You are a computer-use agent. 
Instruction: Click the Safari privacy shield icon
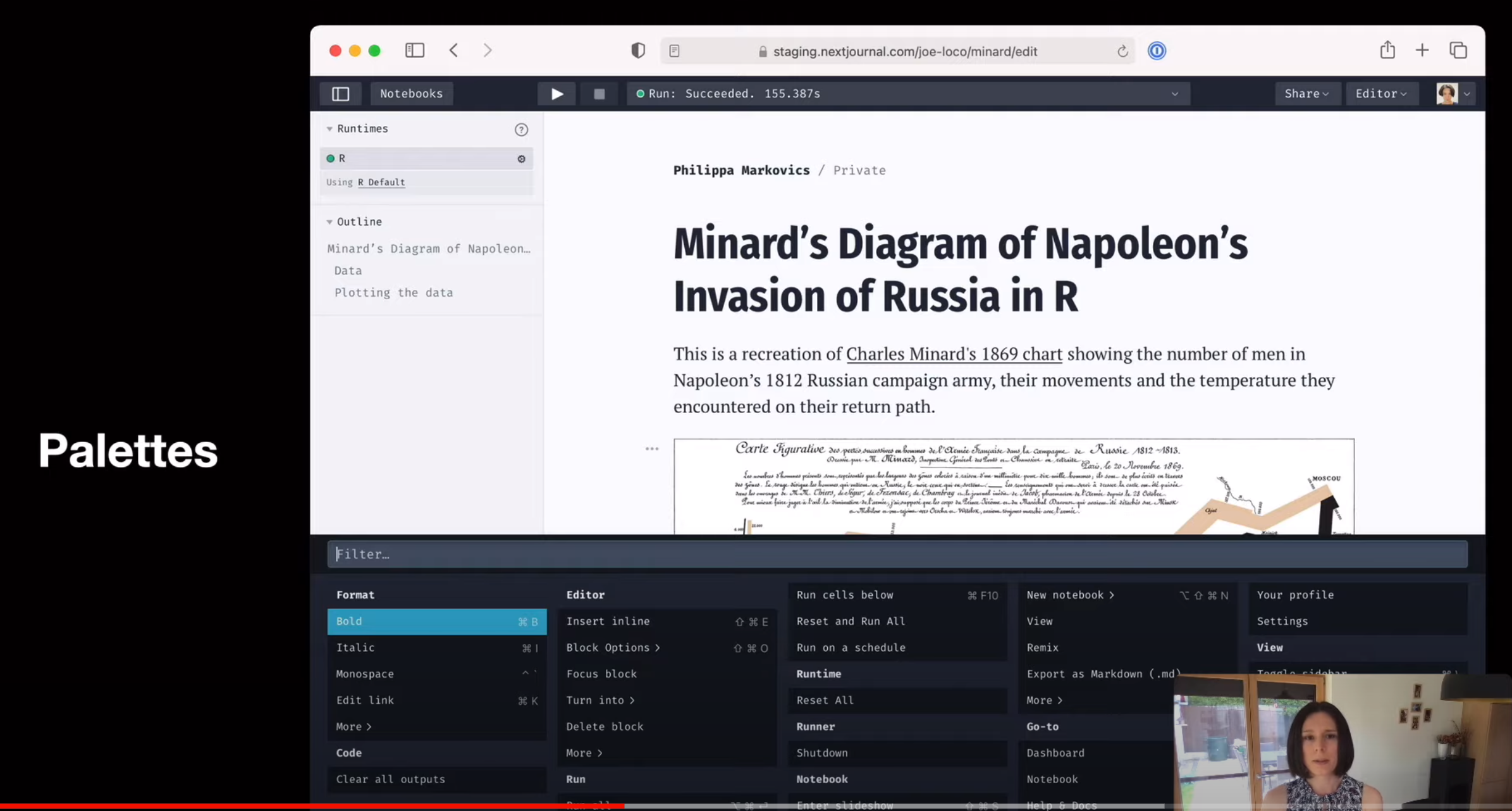pyautogui.click(x=638, y=51)
